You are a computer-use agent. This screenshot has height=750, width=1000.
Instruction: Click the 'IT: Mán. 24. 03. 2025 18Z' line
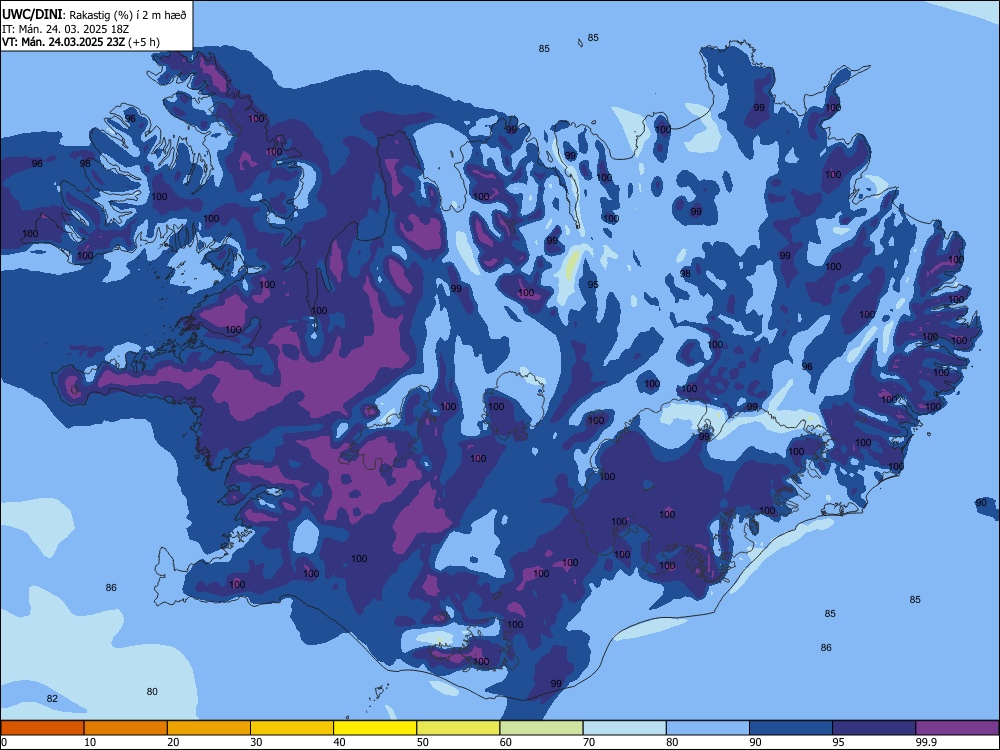(66, 29)
